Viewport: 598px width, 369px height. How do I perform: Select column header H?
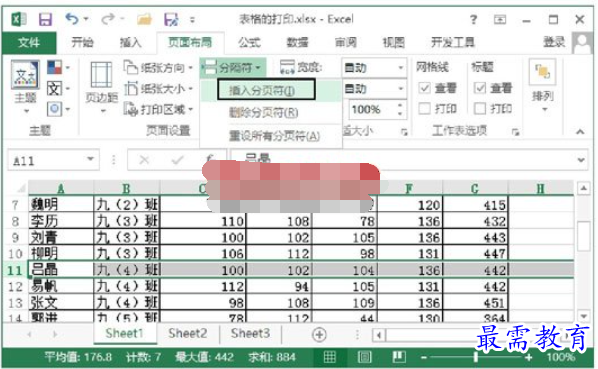540,188
